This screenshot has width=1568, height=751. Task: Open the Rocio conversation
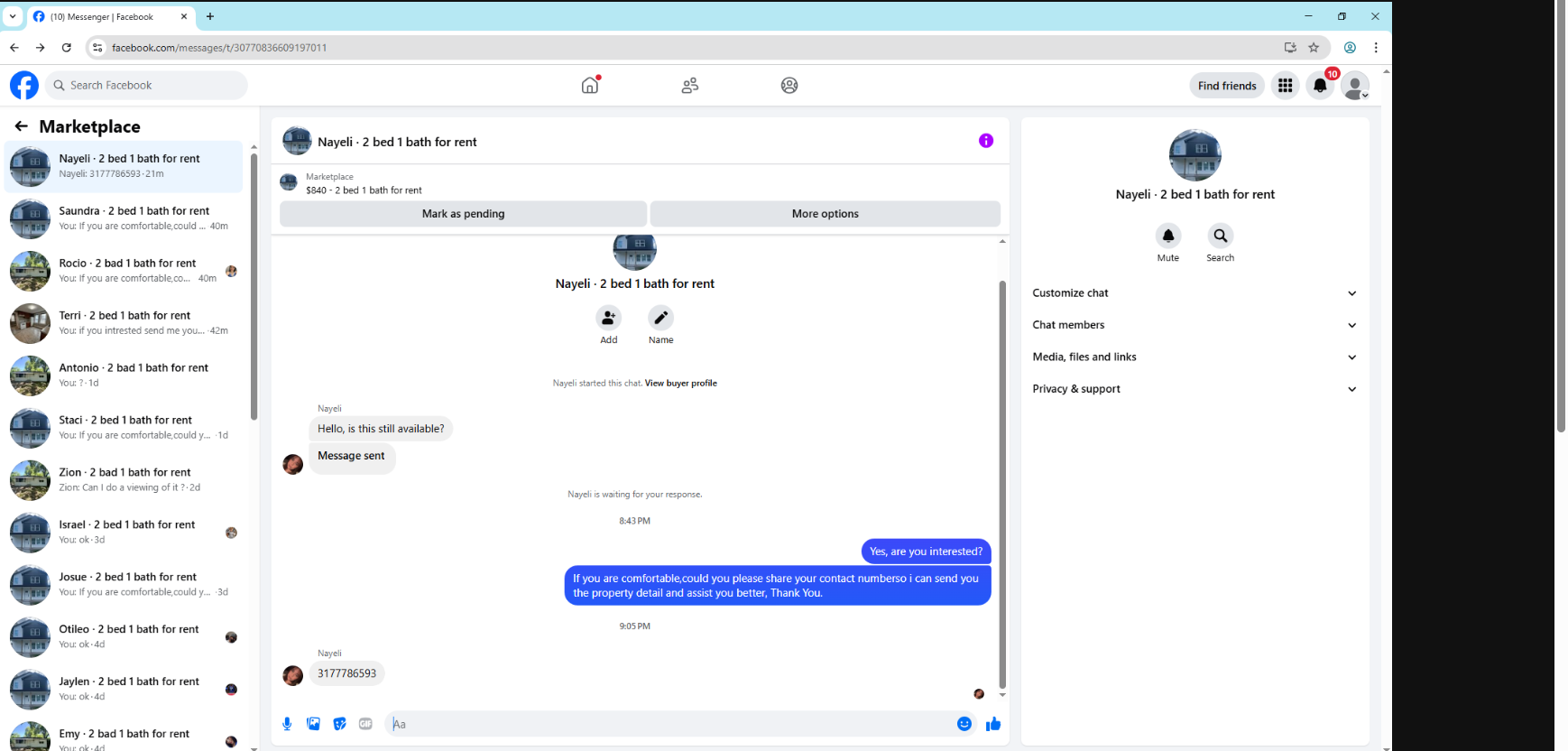coord(124,271)
